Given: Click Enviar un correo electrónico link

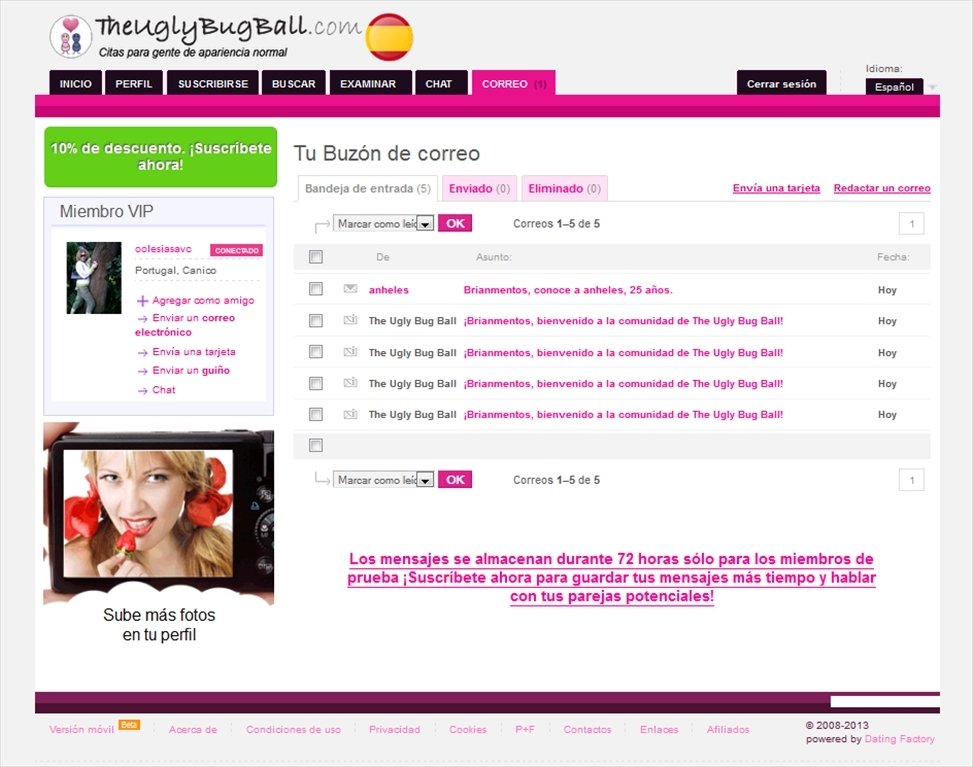Looking at the screenshot, I should tap(185, 325).
